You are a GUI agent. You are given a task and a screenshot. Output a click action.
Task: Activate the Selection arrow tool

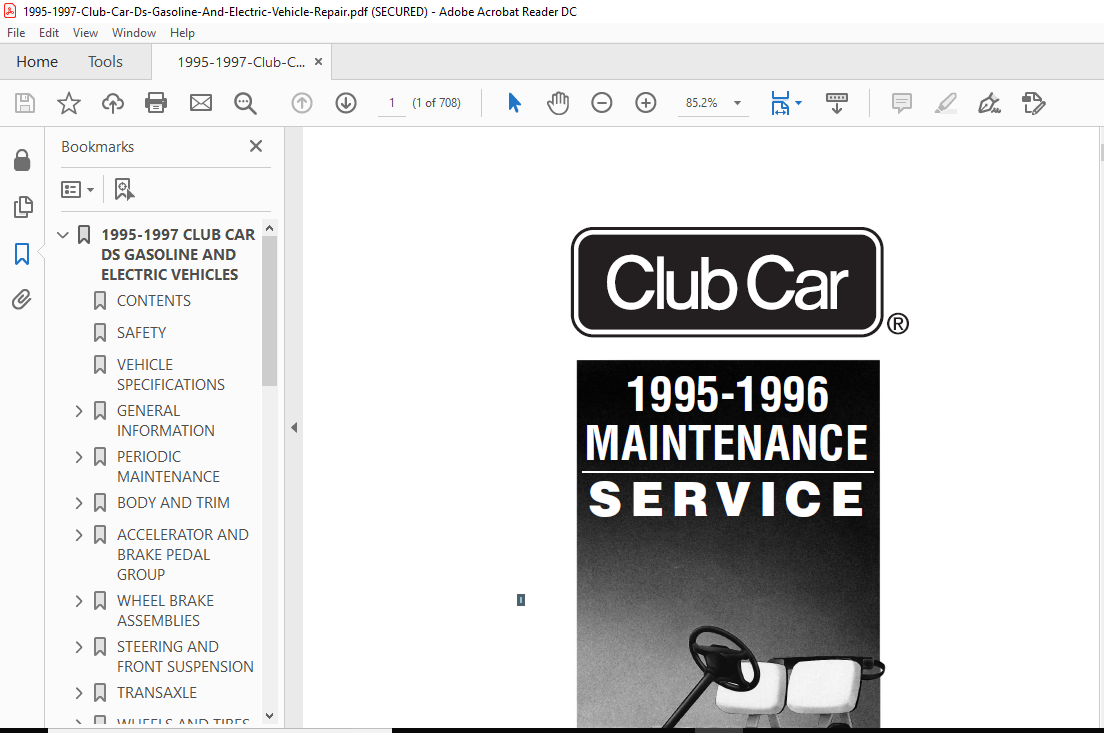click(515, 103)
